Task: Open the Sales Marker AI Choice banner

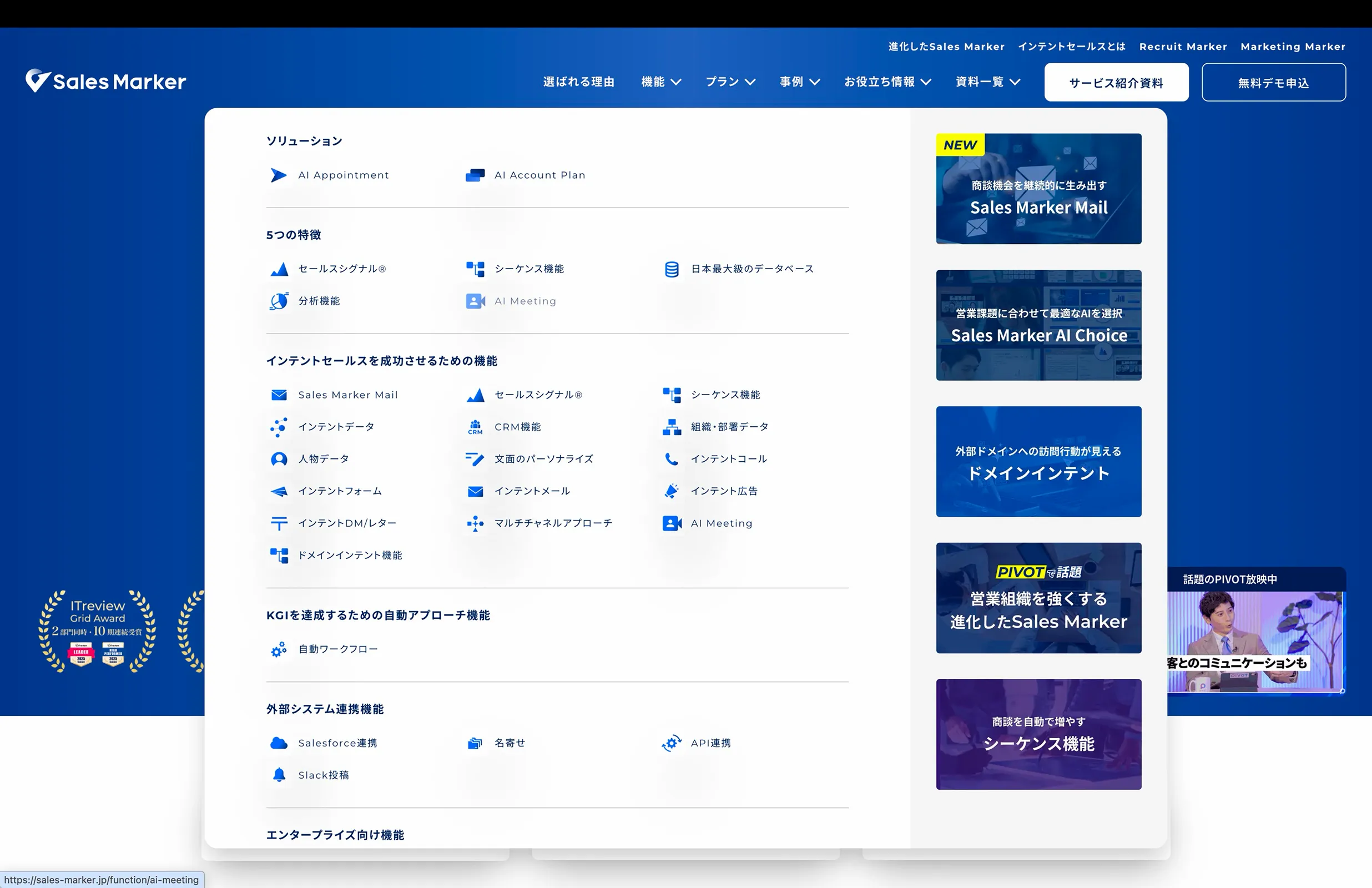Action: click(1038, 325)
